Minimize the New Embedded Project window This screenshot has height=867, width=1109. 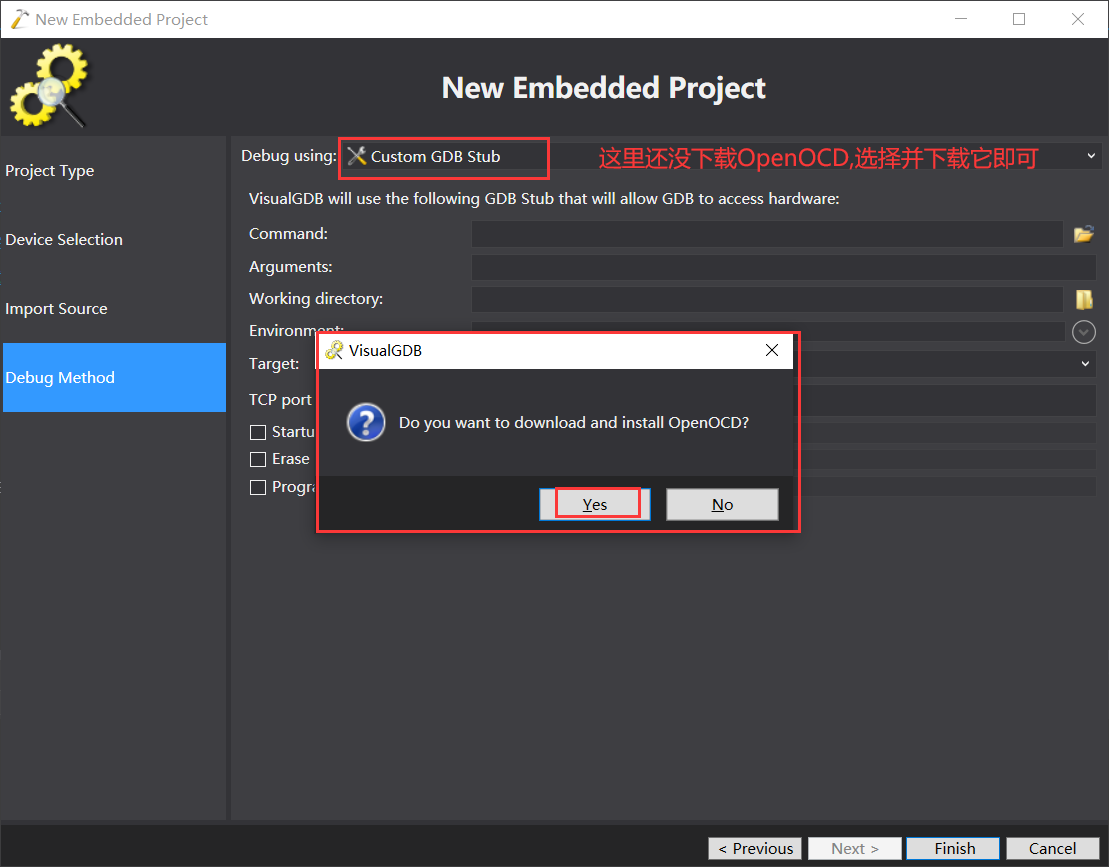[x=960, y=19]
